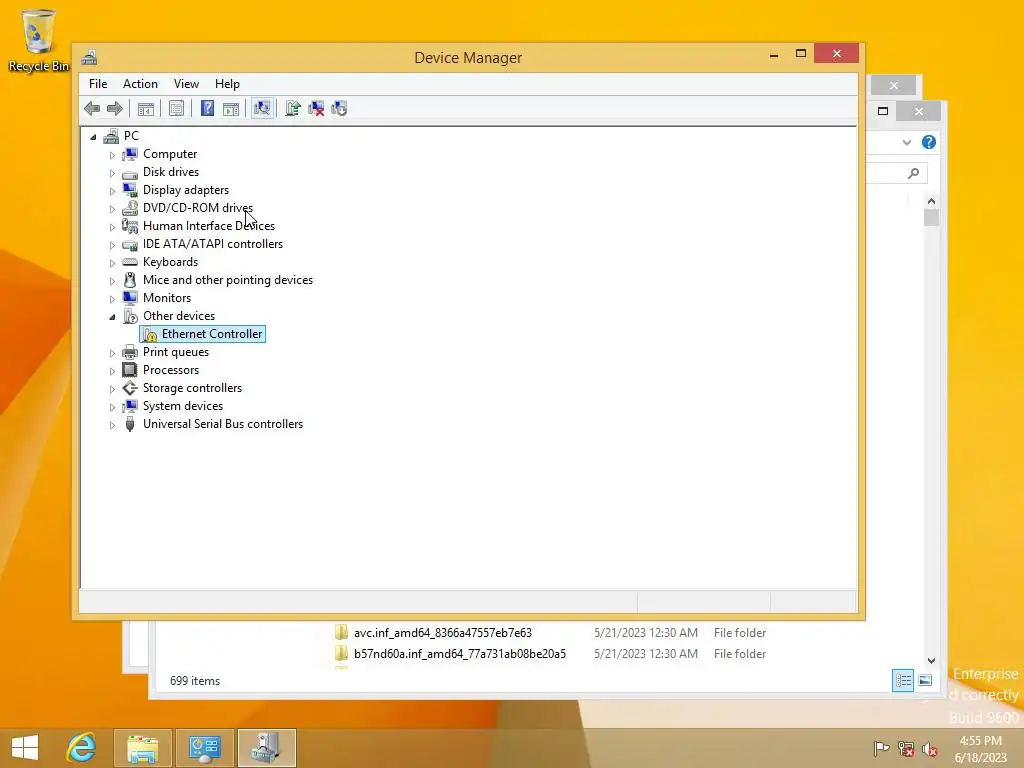
Task: Expand the DVD/CD-ROM drives category
Action: (x=112, y=209)
